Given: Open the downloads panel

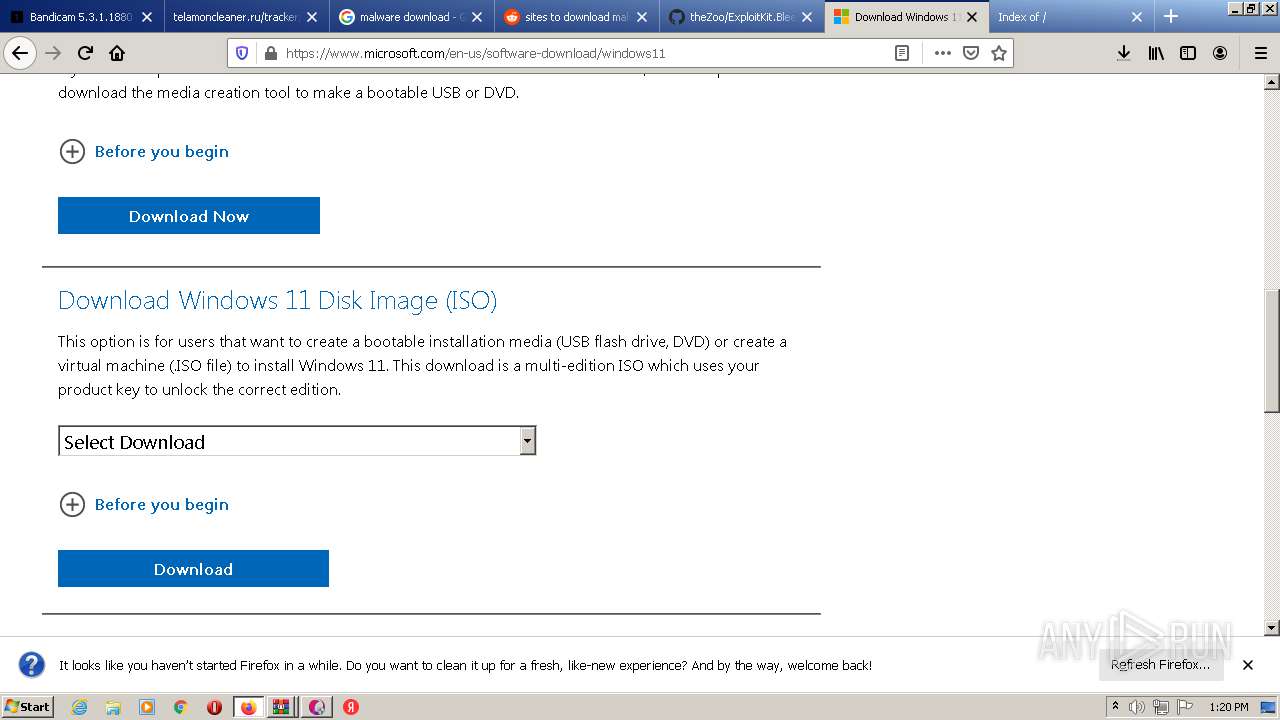Looking at the screenshot, I should pyautogui.click(x=1124, y=53).
